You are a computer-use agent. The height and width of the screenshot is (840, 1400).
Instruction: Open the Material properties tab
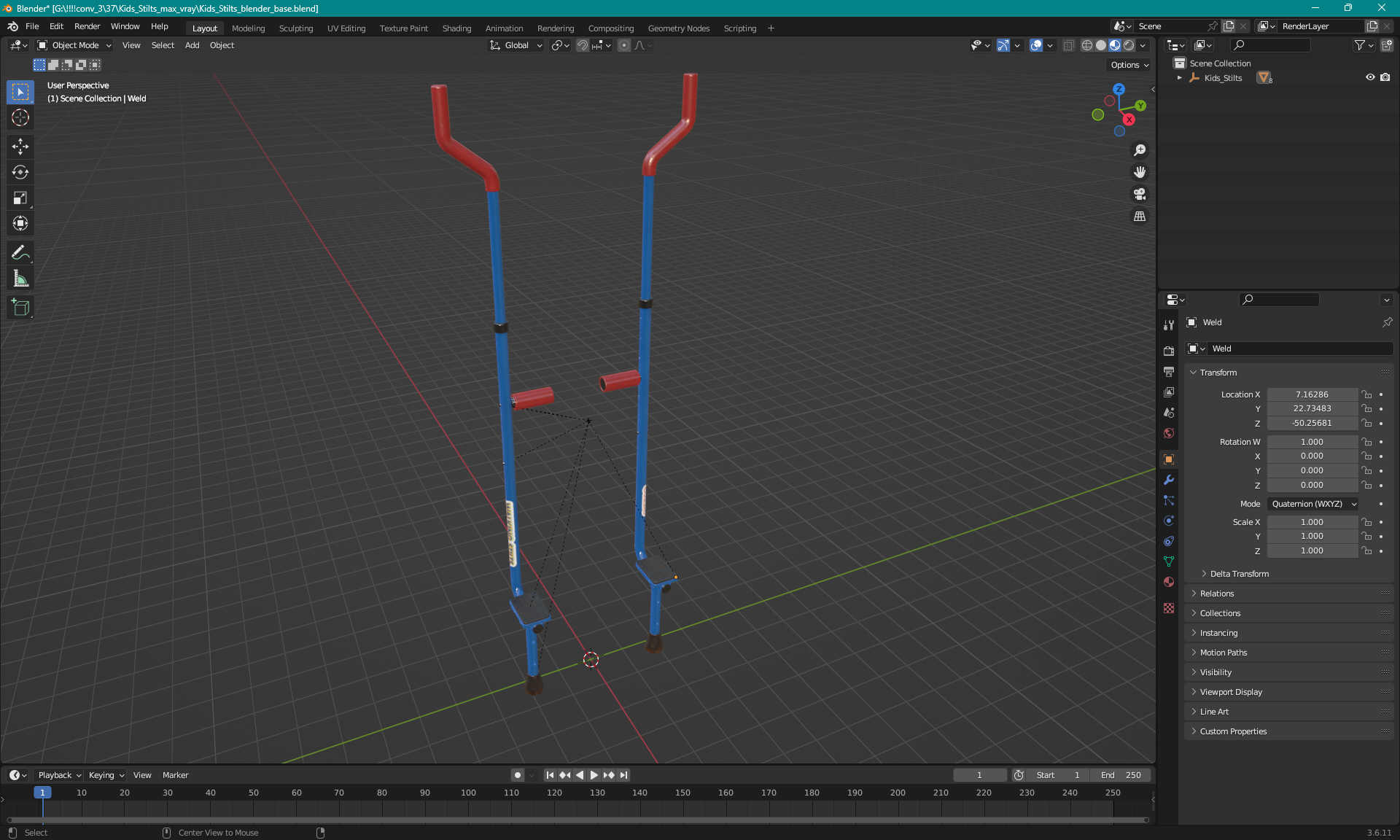pyautogui.click(x=1169, y=582)
